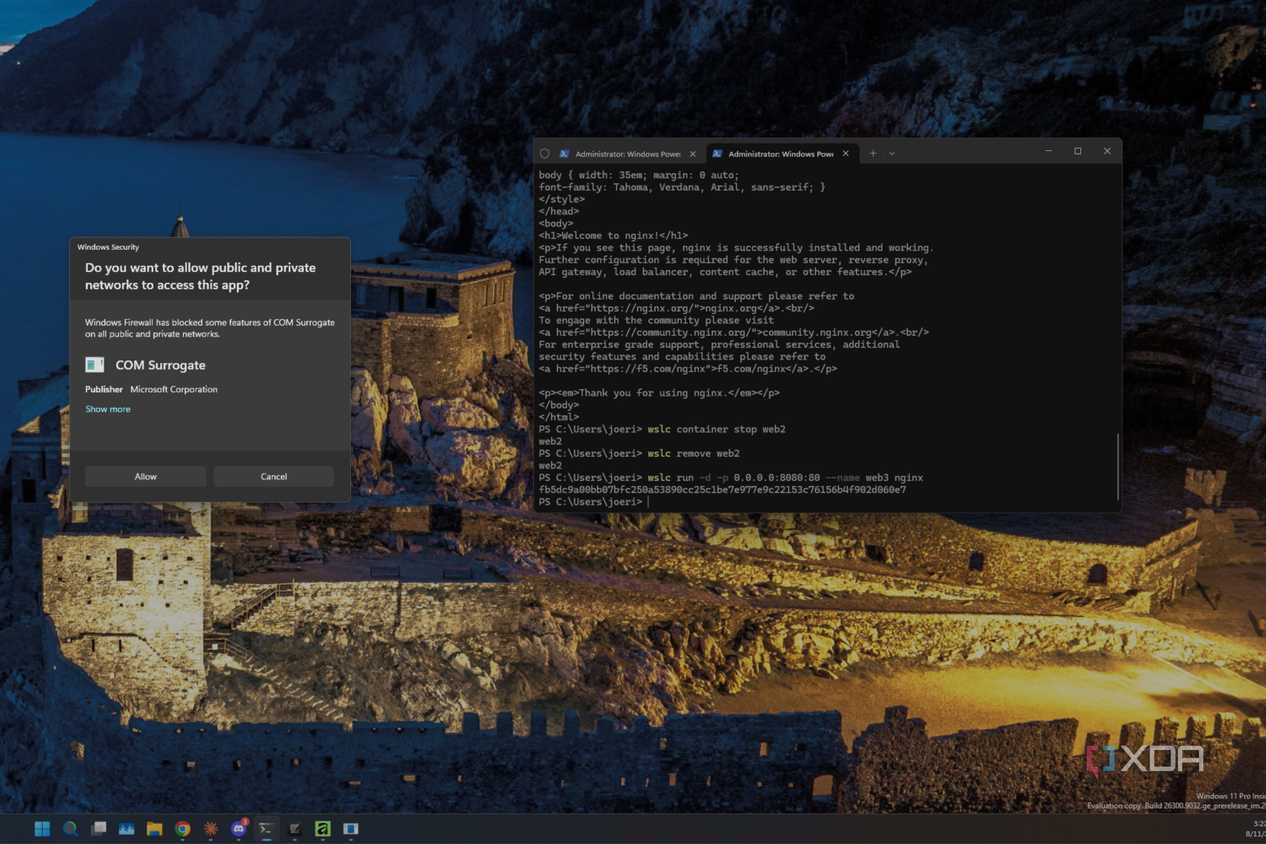Screen dimensions: 1266x844
Task: Select the second active Administrator PowerShell tab
Action: click(780, 154)
